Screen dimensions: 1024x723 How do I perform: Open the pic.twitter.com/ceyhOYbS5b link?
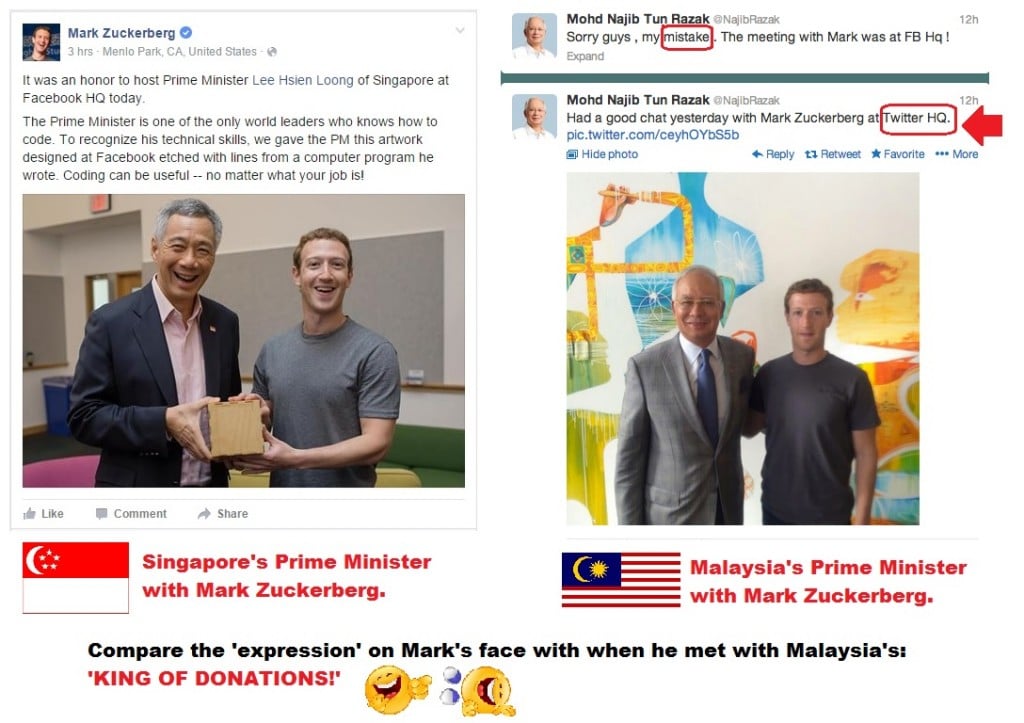[x=652, y=135]
